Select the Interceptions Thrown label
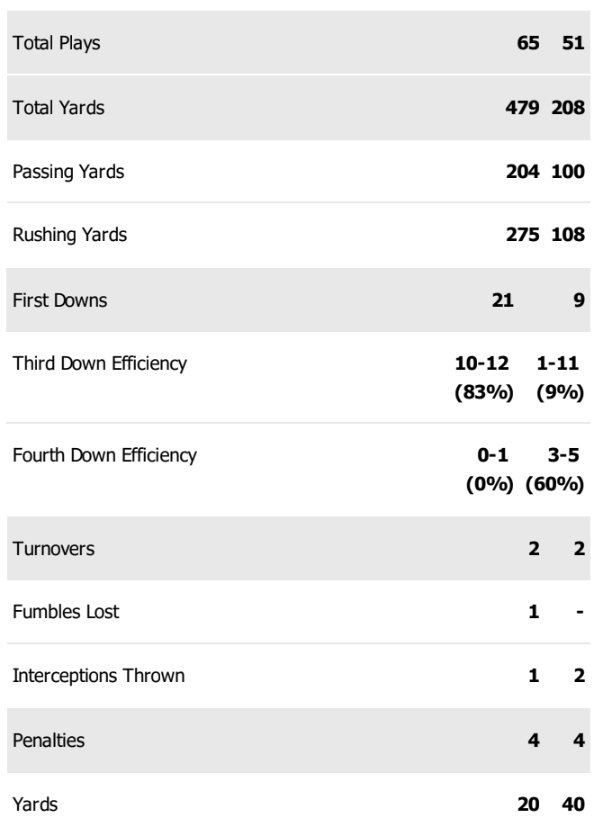 [98, 676]
